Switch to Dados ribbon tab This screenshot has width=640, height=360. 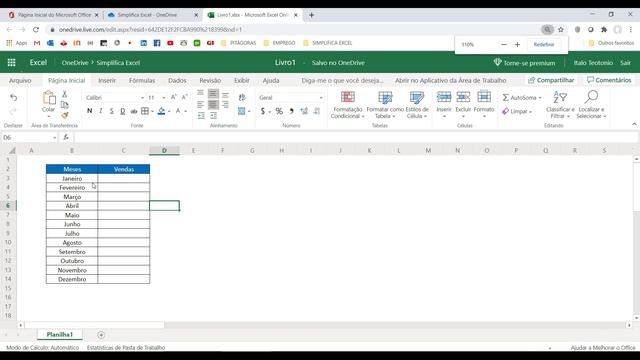click(177, 80)
